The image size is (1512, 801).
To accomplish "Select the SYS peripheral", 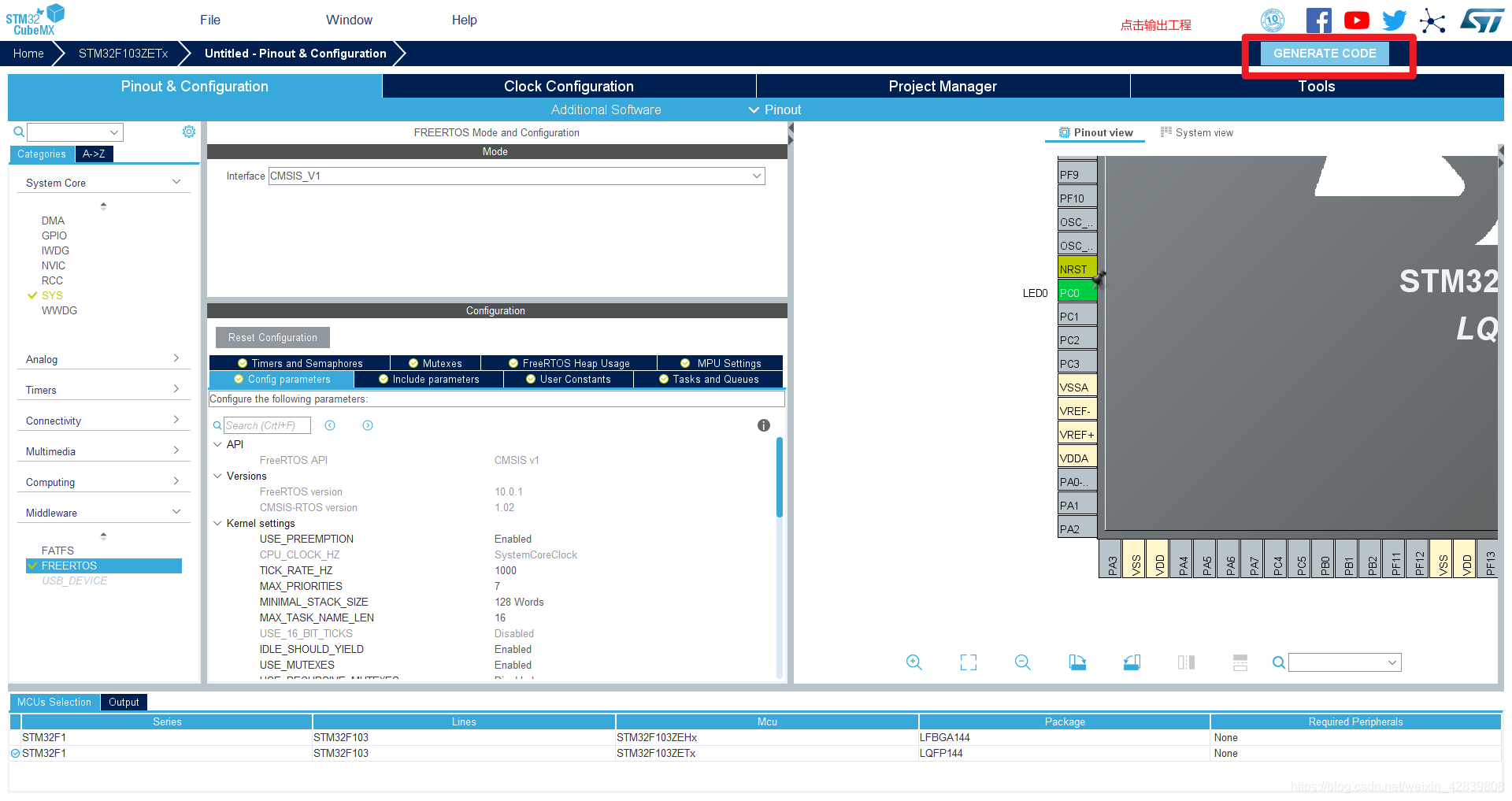I will point(52,295).
